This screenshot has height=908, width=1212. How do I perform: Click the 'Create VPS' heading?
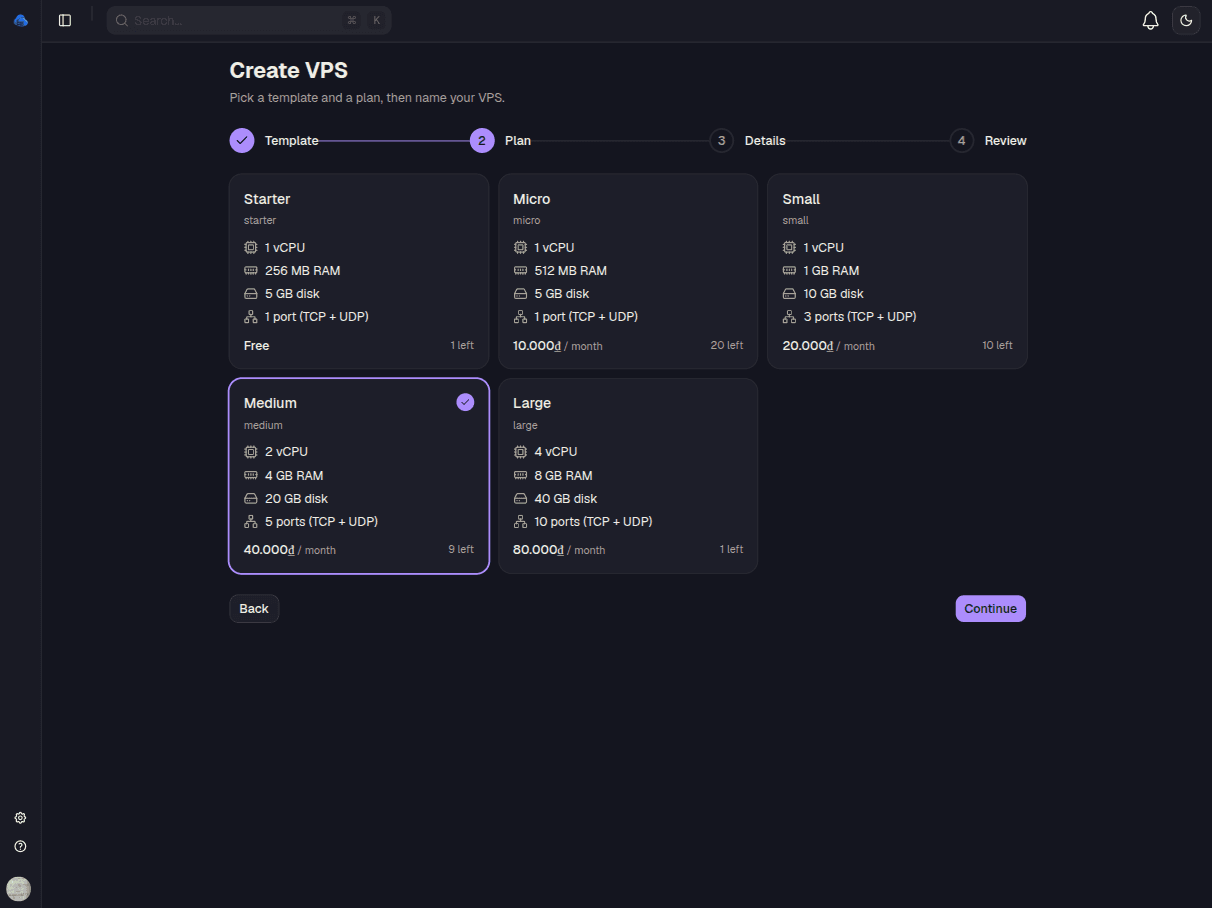click(x=289, y=71)
